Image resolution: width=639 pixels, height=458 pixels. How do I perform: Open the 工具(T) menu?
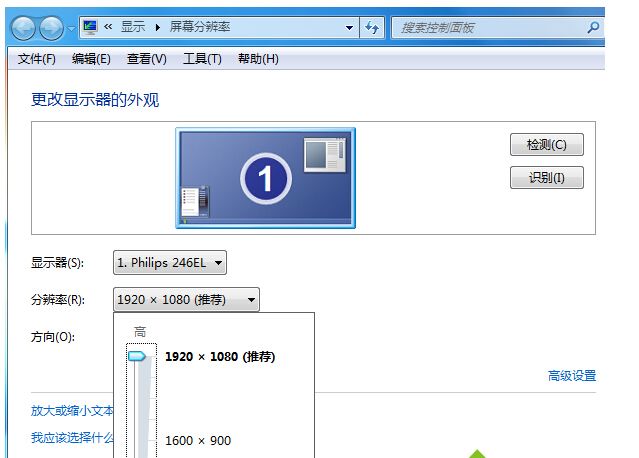(202, 59)
